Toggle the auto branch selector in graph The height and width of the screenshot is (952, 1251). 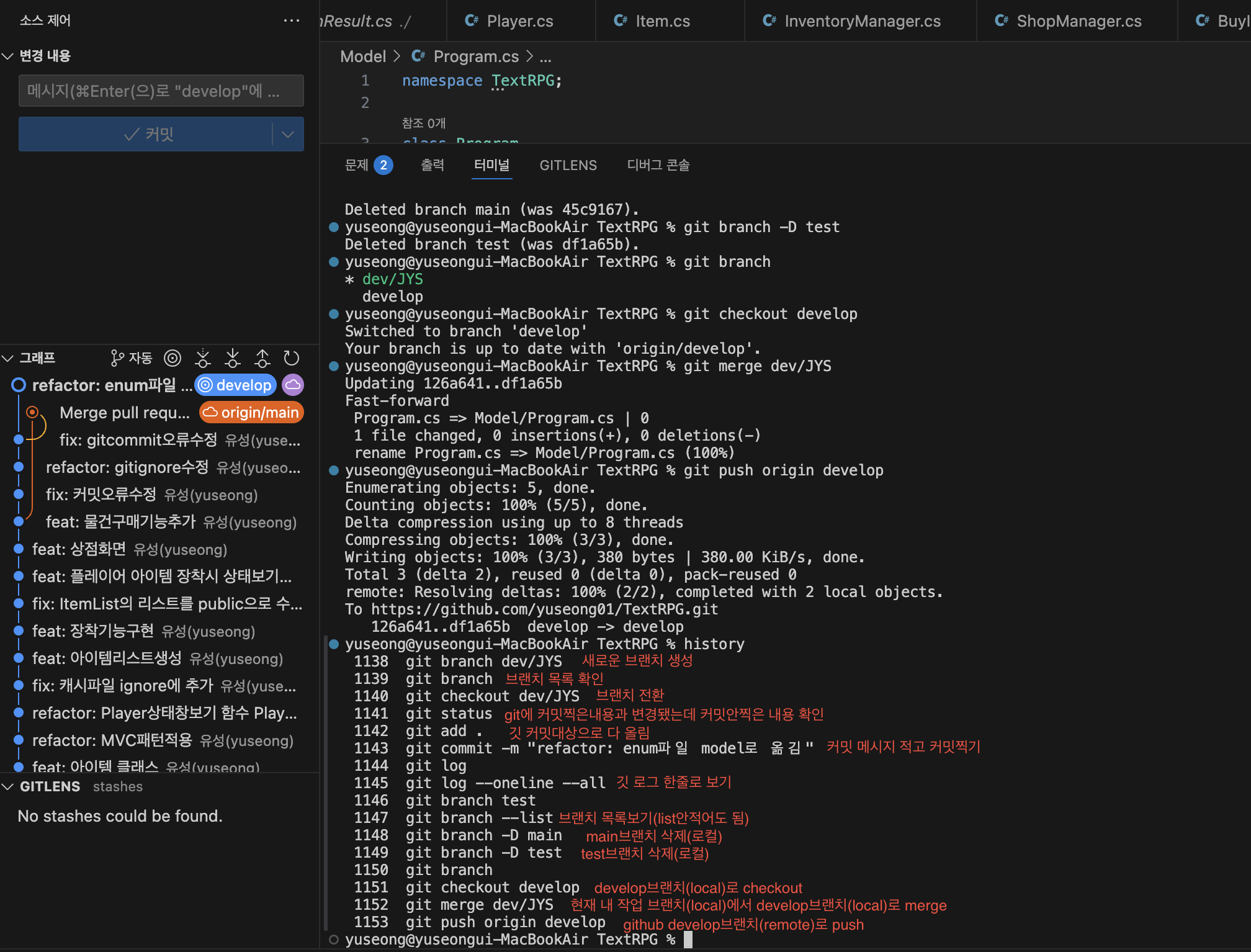[132, 358]
